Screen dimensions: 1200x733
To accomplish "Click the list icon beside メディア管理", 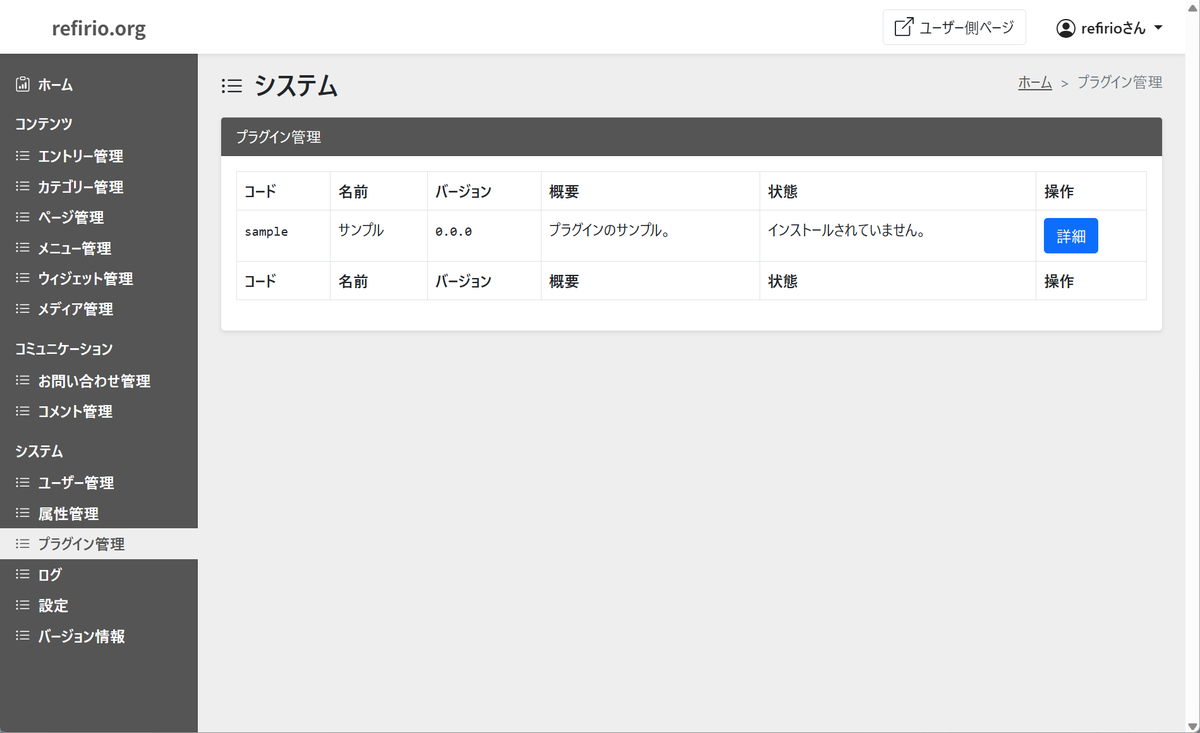I will [23, 309].
